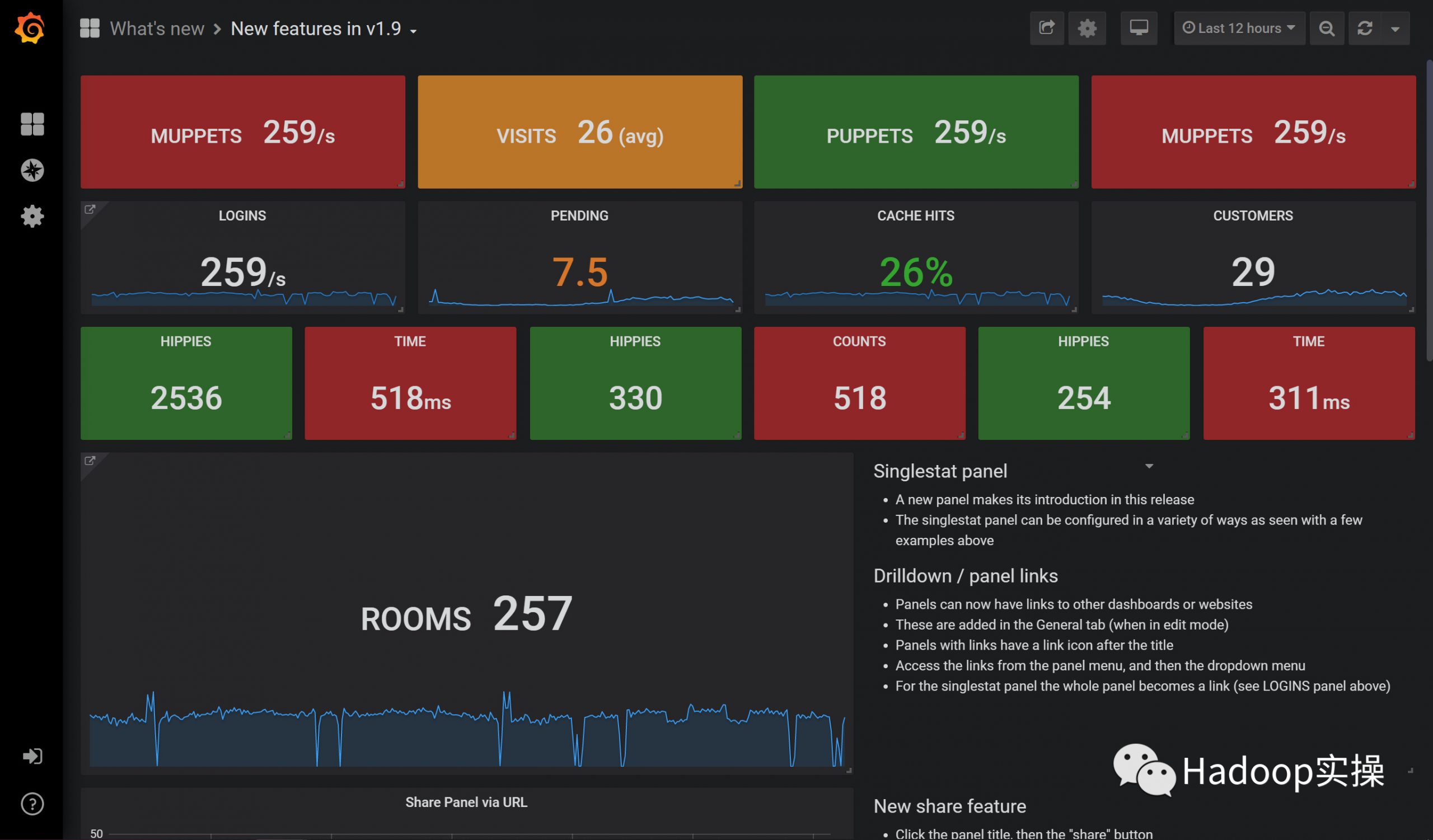Click the Grafana logo
The height and width of the screenshot is (840, 1433).
tap(30, 27)
